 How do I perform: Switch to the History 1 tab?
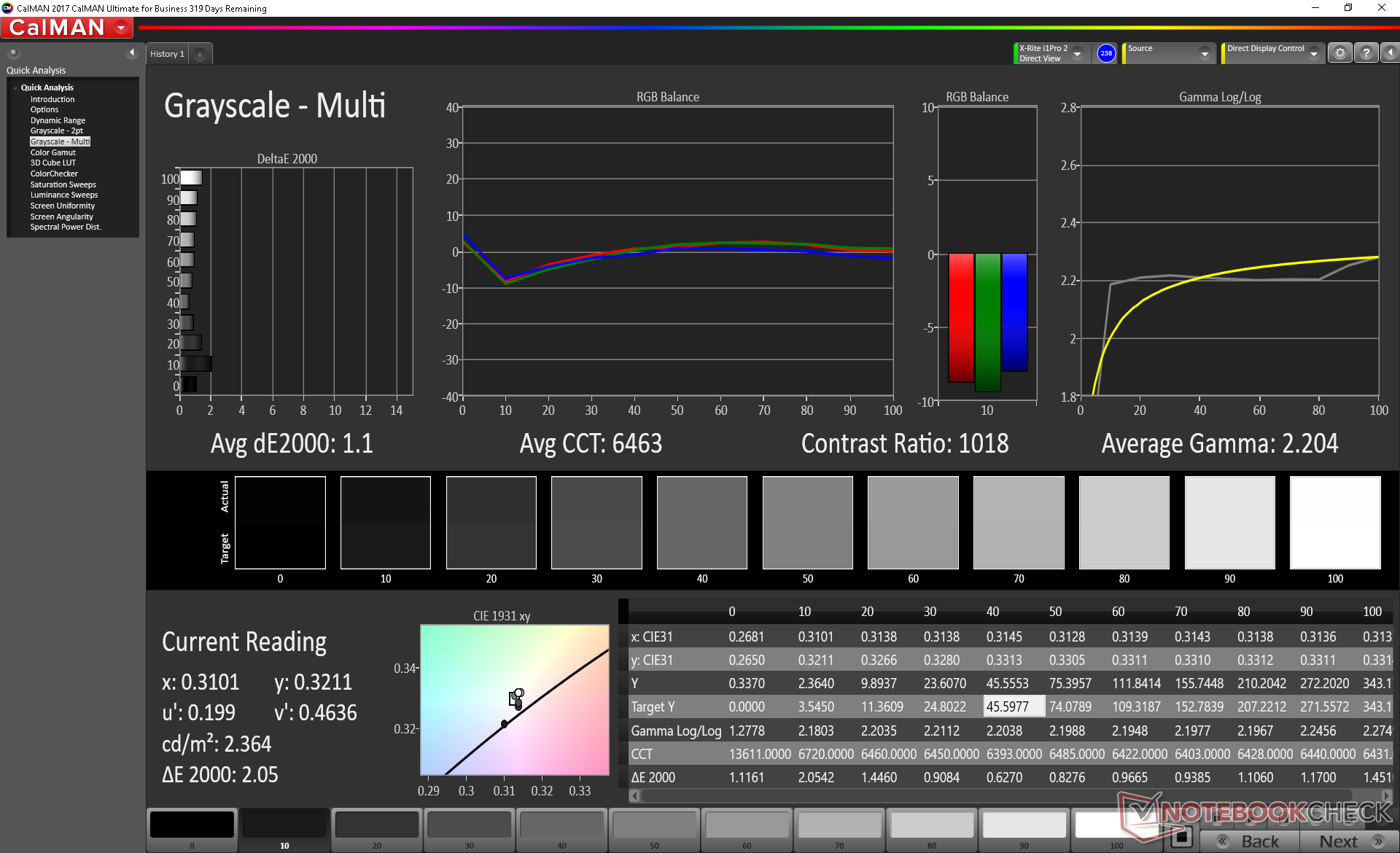[167, 54]
